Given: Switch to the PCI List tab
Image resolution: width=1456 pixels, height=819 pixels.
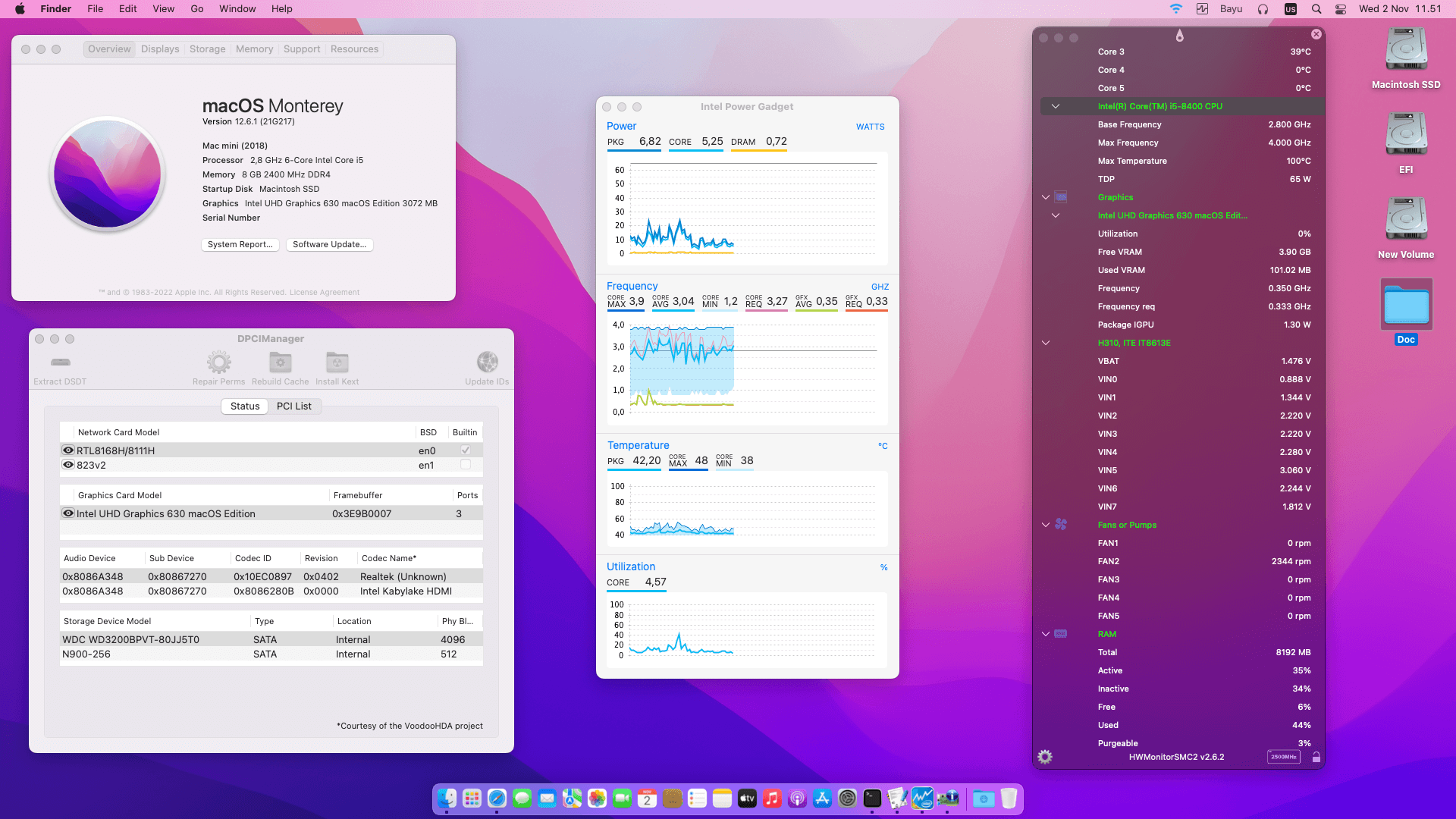Looking at the screenshot, I should click(x=293, y=406).
